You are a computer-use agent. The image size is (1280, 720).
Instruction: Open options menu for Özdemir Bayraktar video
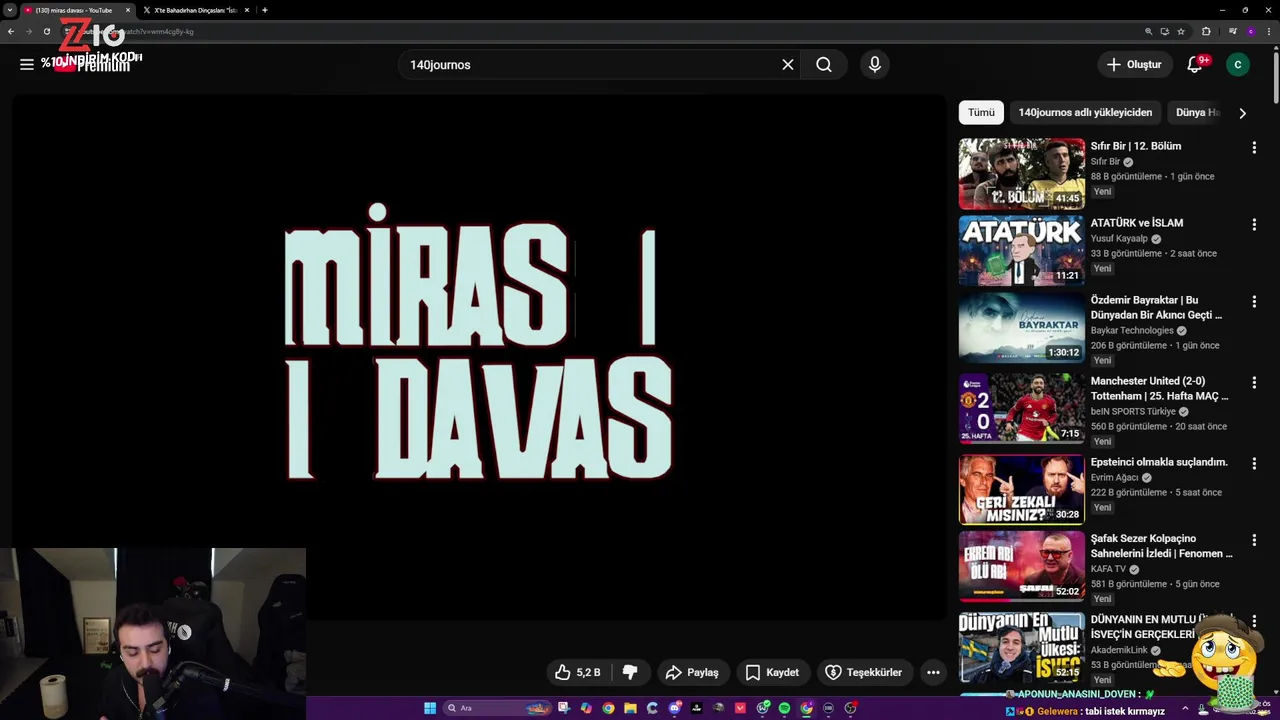[x=1253, y=301]
